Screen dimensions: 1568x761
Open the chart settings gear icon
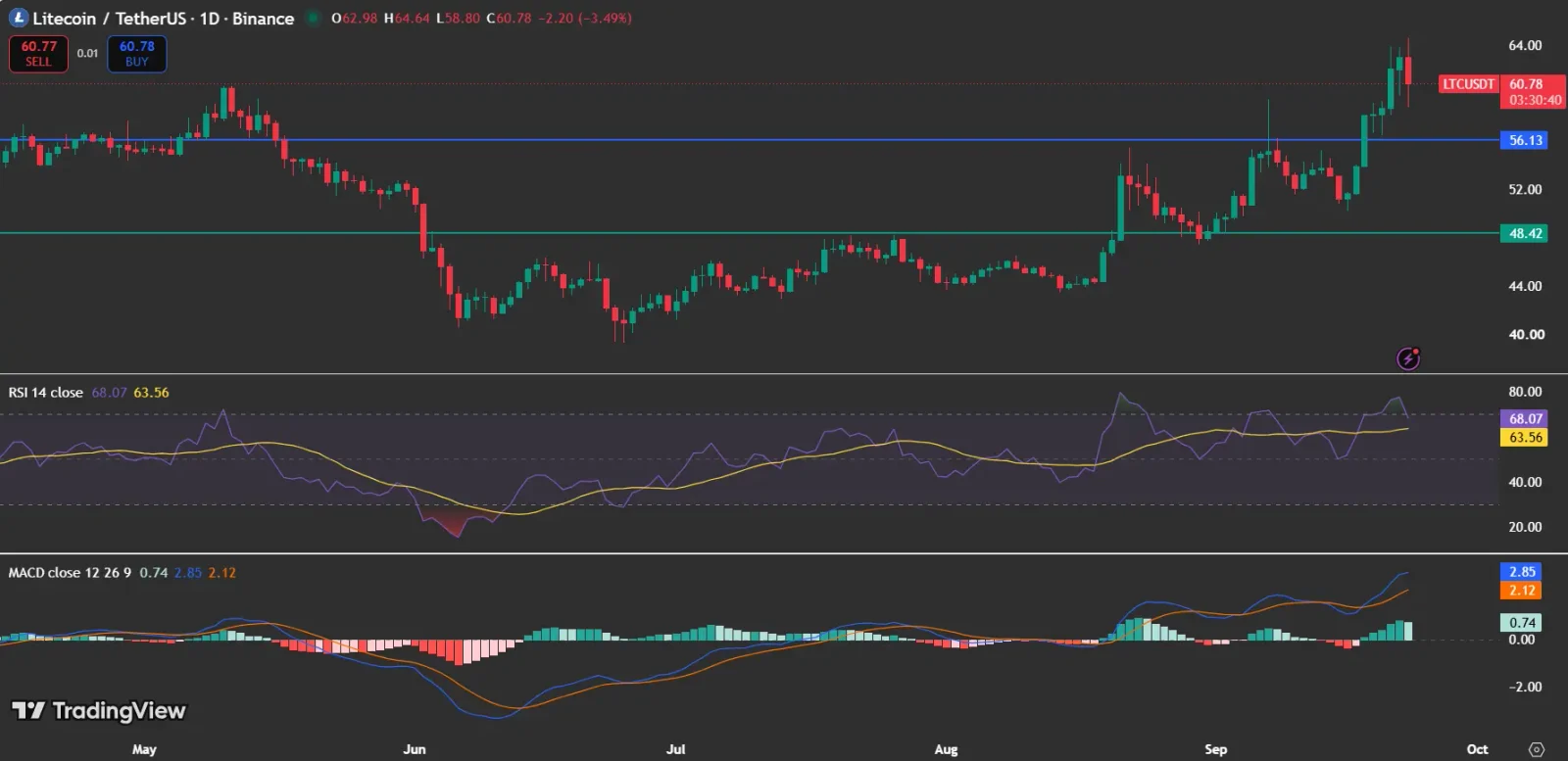click(x=1537, y=749)
